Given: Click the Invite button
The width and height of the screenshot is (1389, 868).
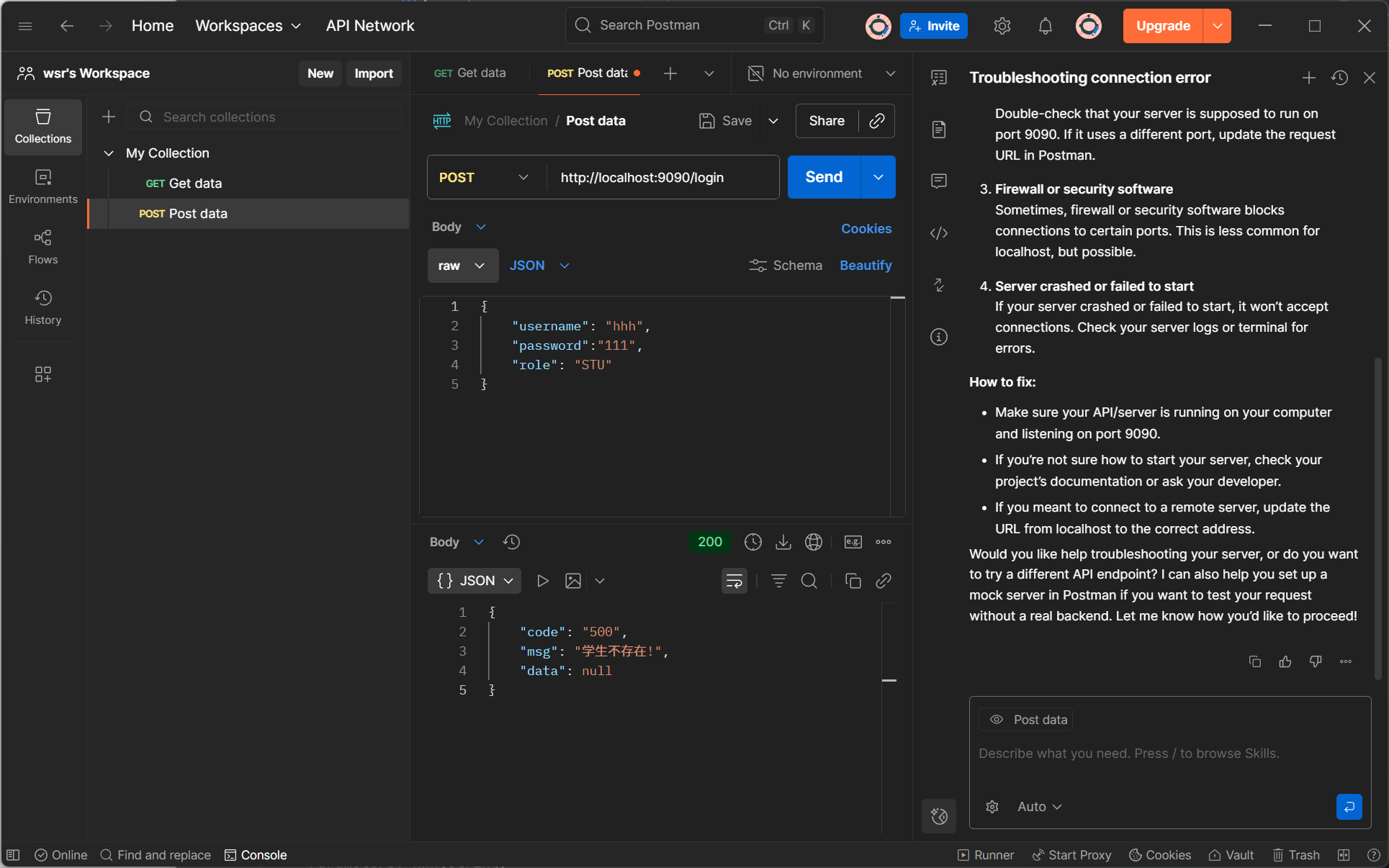Looking at the screenshot, I should [x=934, y=26].
